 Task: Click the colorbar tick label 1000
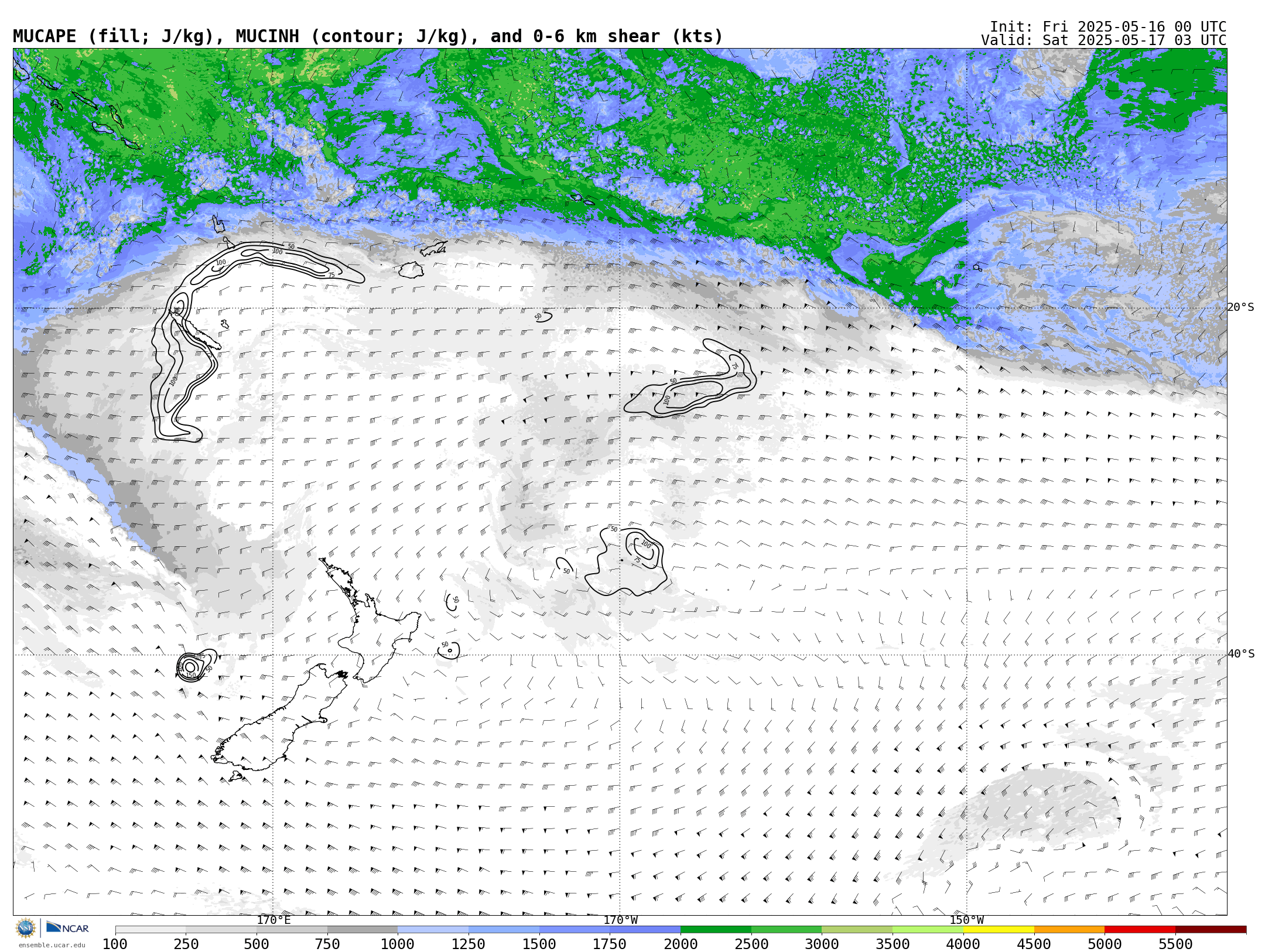coord(398,944)
